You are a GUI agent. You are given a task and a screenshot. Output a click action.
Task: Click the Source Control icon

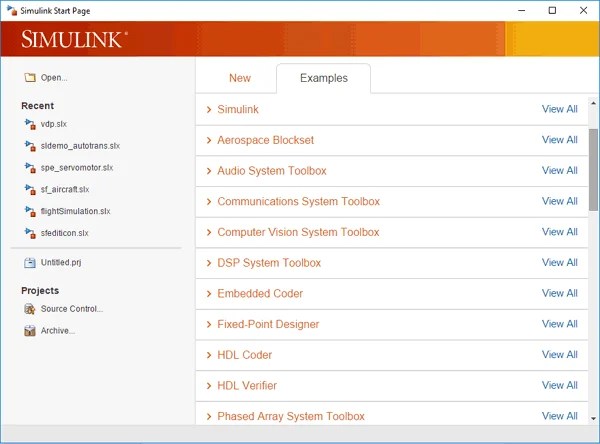pyautogui.click(x=30, y=309)
